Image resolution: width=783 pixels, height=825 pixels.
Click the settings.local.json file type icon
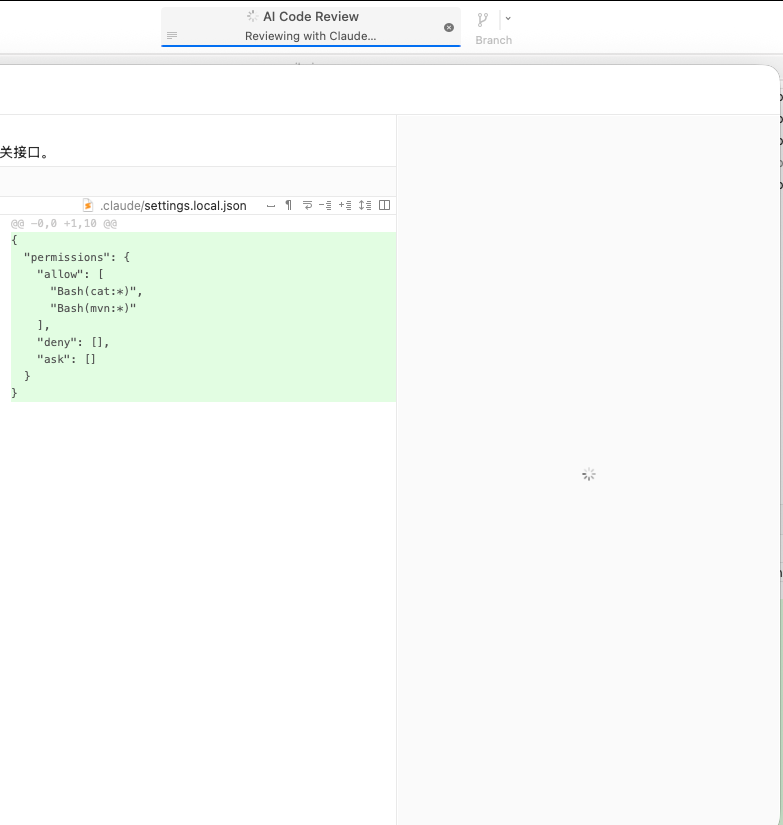(88, 205)
